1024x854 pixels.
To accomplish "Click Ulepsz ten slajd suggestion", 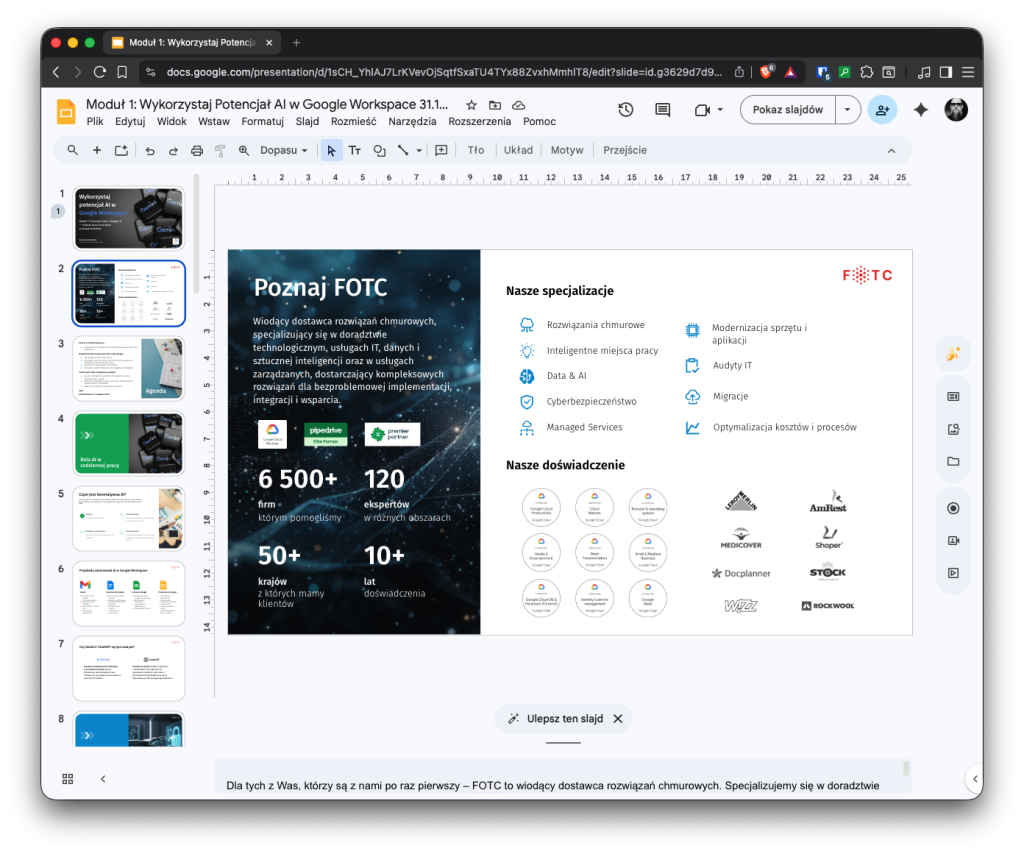I will click(556, 719).
